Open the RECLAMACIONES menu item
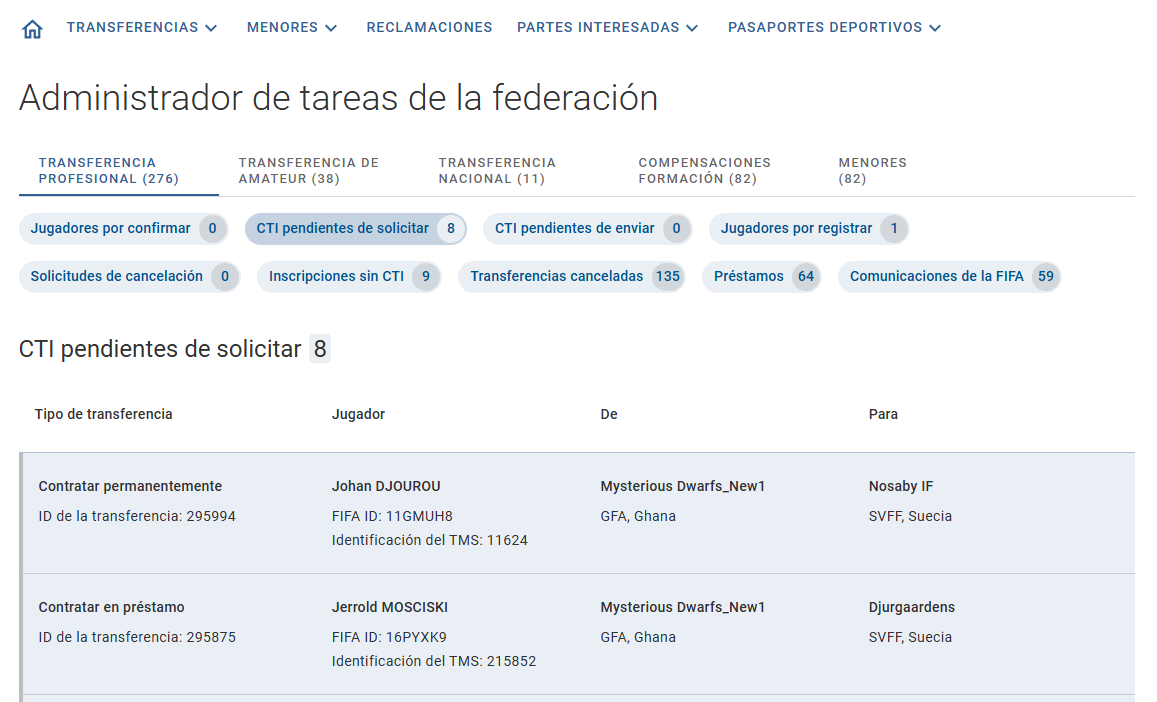The height and width of the screenshot is (702, 1157). coord(429,27)
